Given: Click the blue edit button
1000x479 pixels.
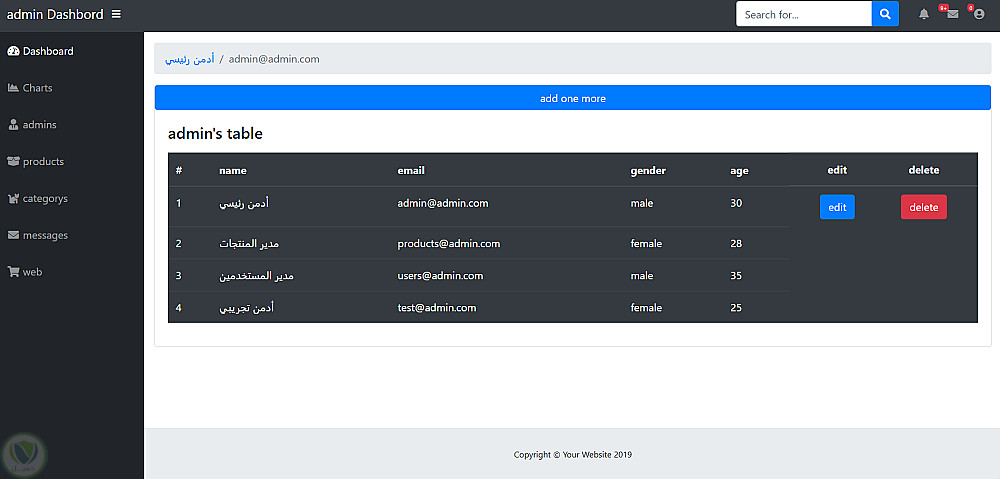Looking at the screenshot, I should pos(837,207).
